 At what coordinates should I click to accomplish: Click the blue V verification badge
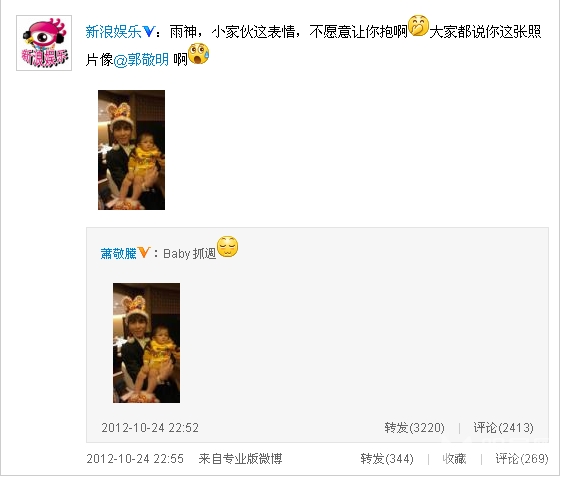[x=148, y=32]
